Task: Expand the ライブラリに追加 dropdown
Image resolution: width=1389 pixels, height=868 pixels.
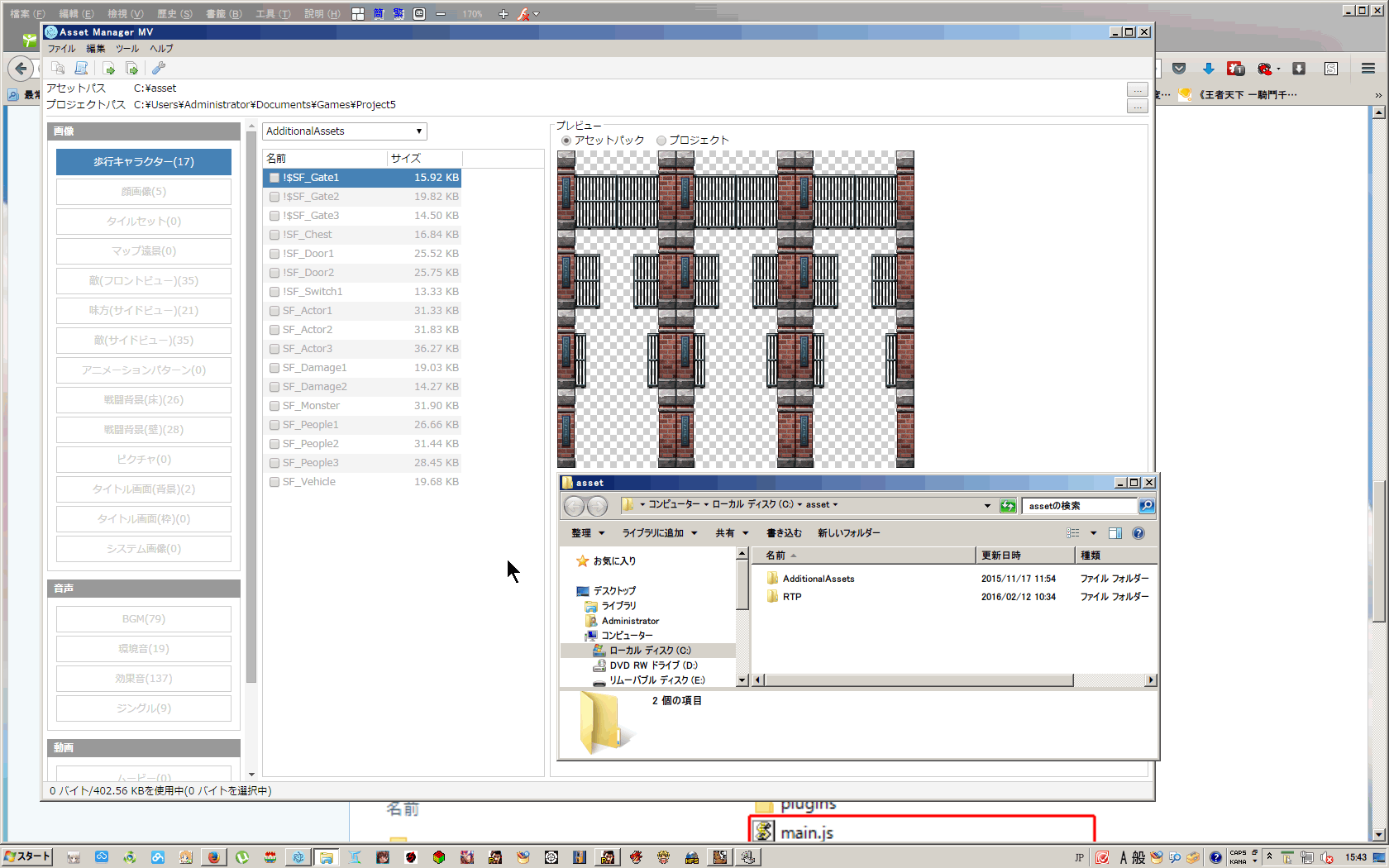Action: pyautogui.click(x=660, y=533)
